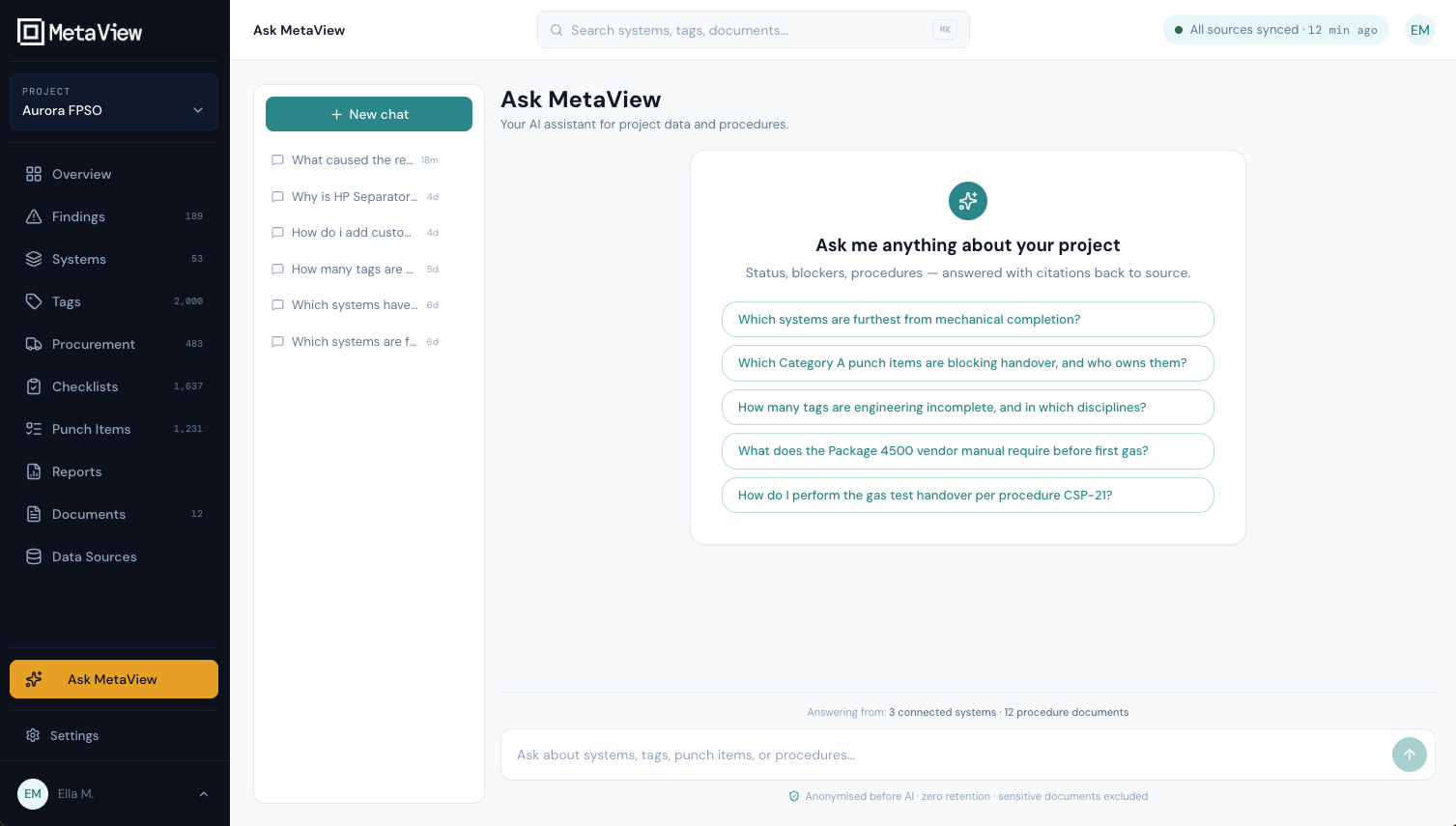Click the Tags label icon
The image size is (1456, 826).
(34, 301)
